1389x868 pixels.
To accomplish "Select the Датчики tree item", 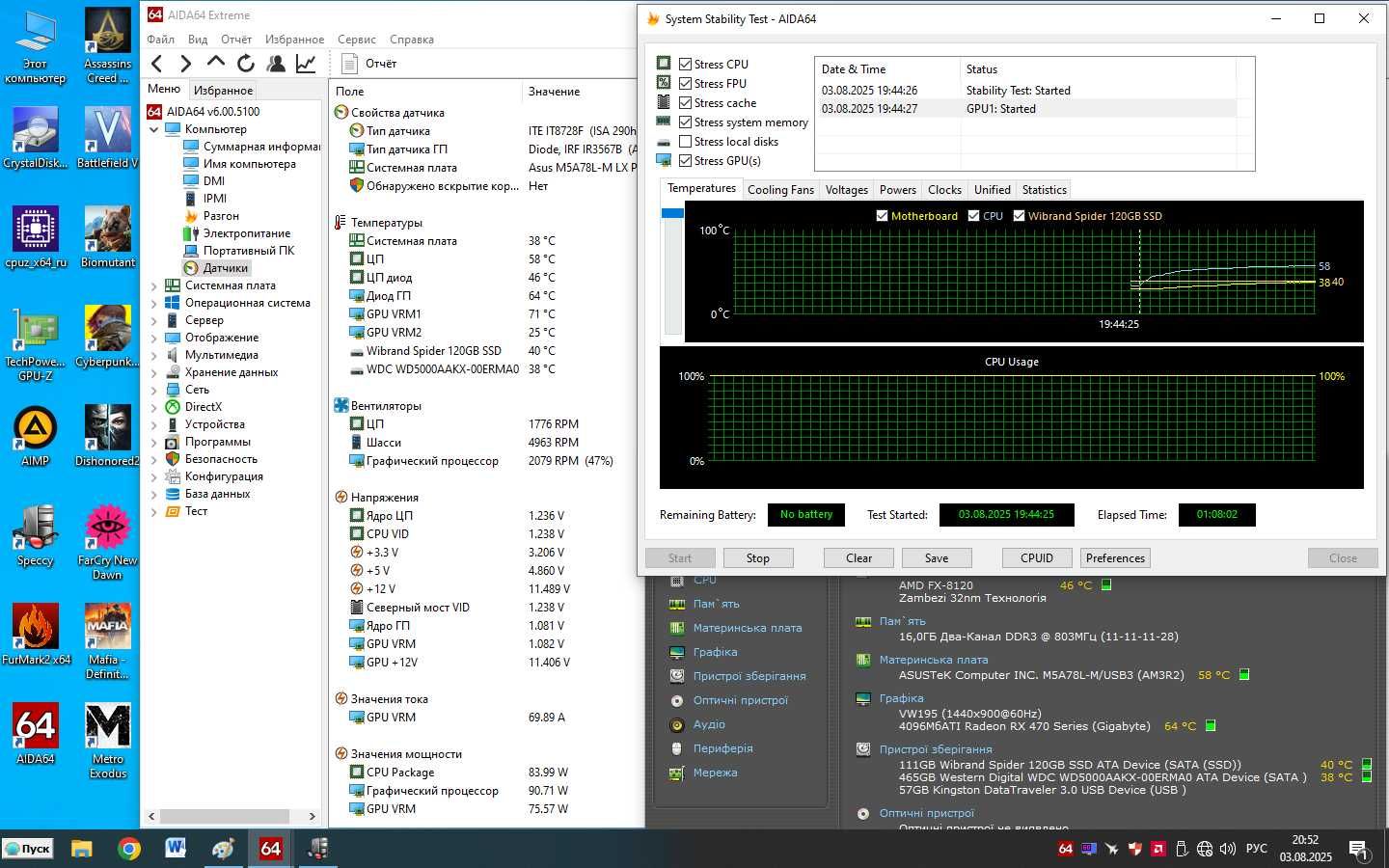I will [225, 268].
